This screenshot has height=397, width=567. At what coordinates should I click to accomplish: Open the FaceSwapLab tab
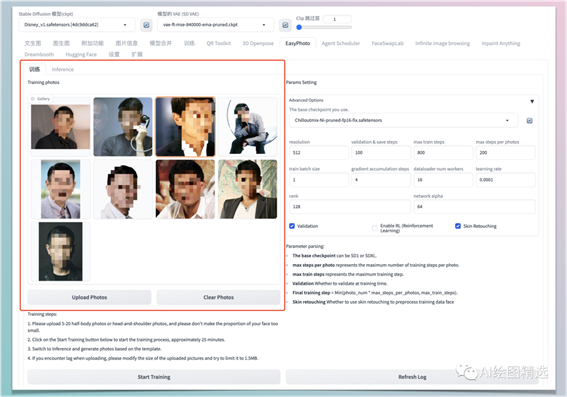[x=387, y=43]
